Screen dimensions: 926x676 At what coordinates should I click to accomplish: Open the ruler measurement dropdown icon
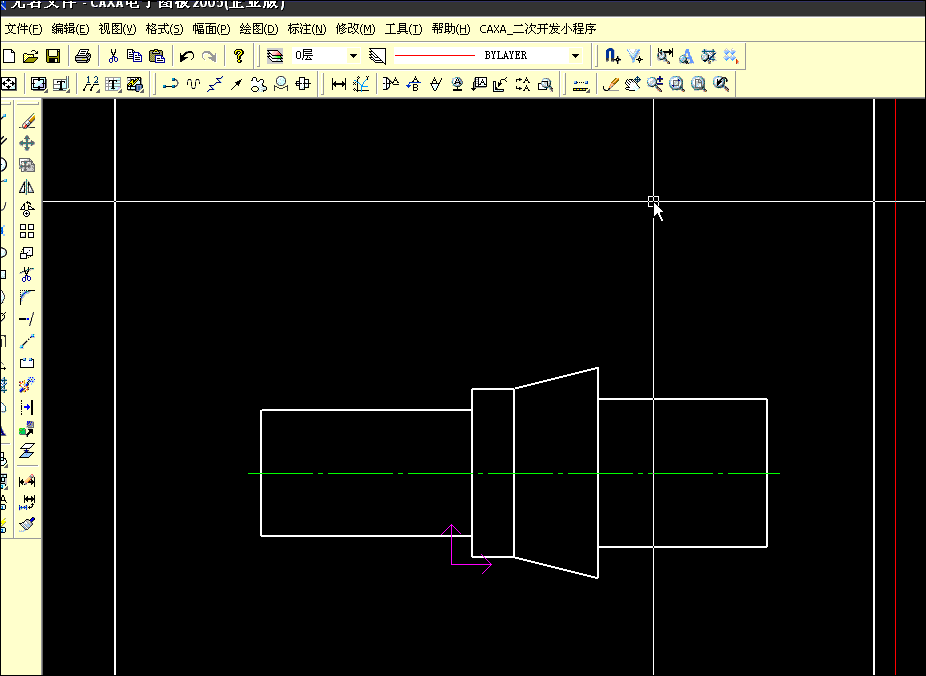point(581,84)
